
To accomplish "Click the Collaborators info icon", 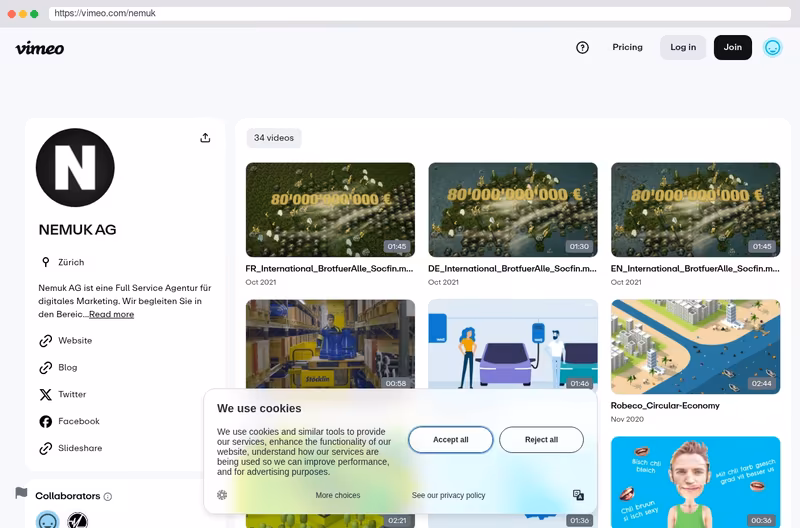I will 108,496.
